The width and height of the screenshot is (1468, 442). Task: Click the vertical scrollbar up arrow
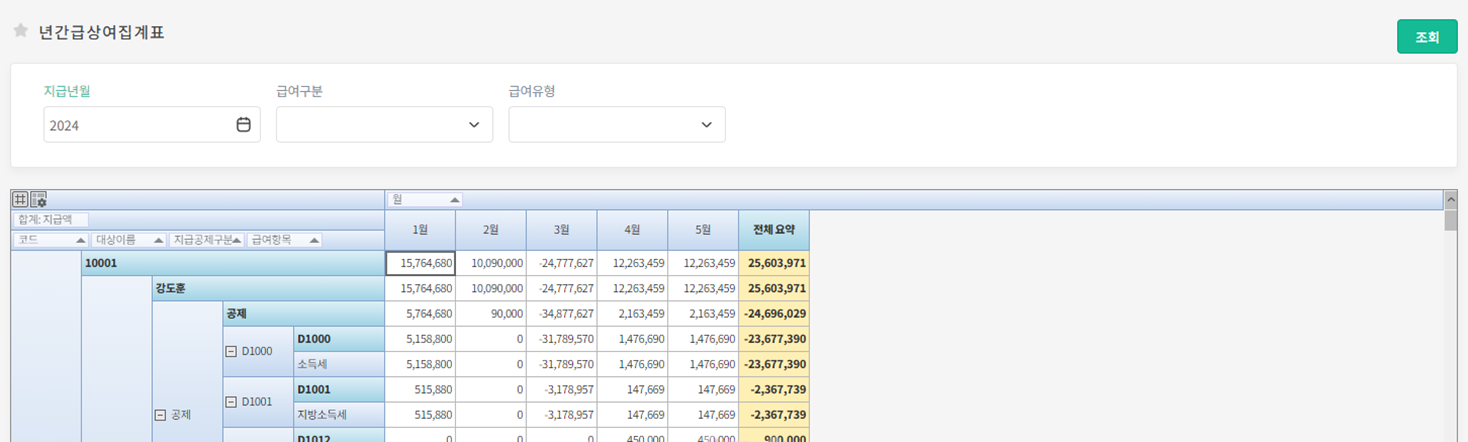1450,199
